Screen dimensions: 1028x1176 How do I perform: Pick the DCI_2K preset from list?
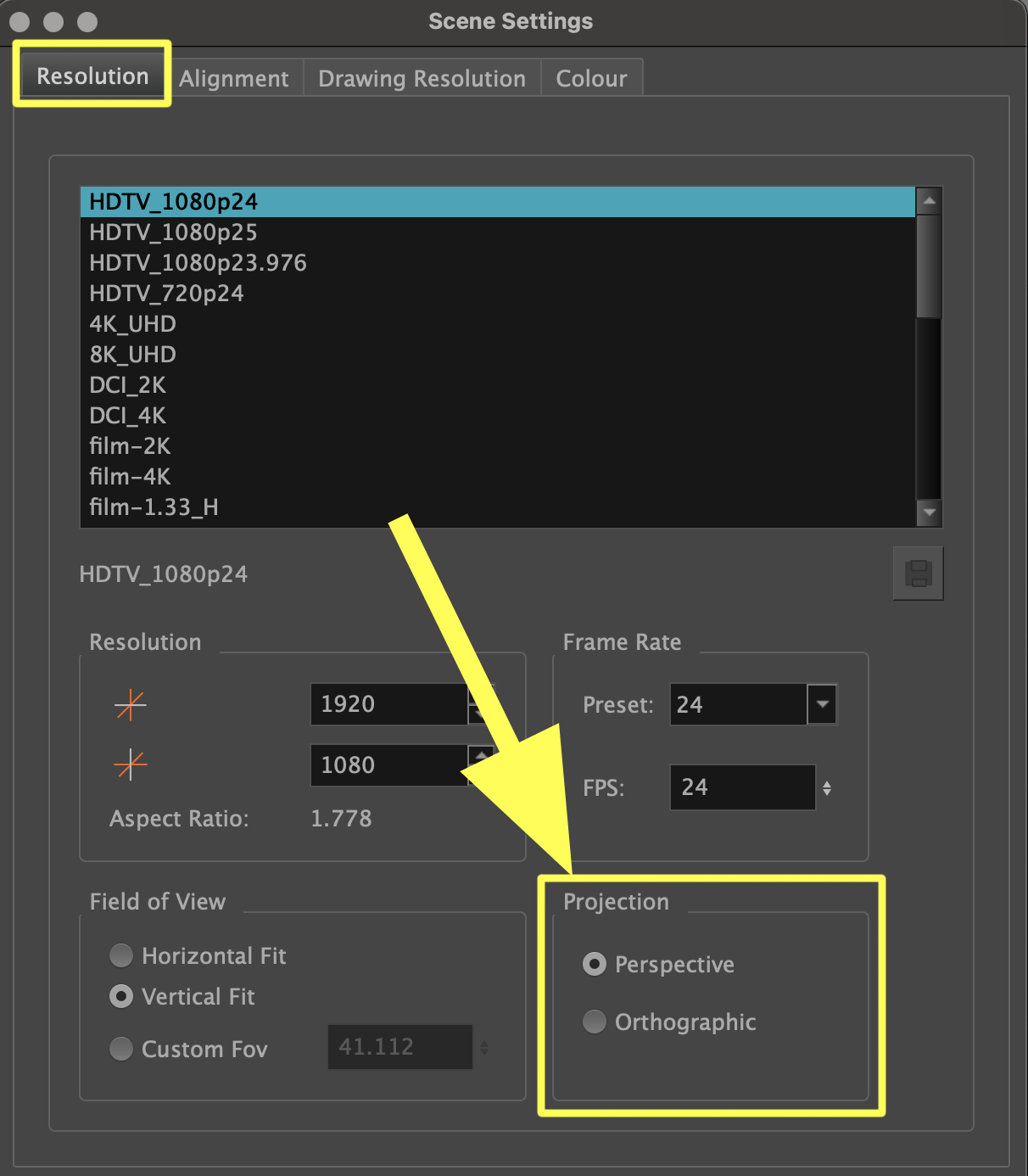[128, 385]
